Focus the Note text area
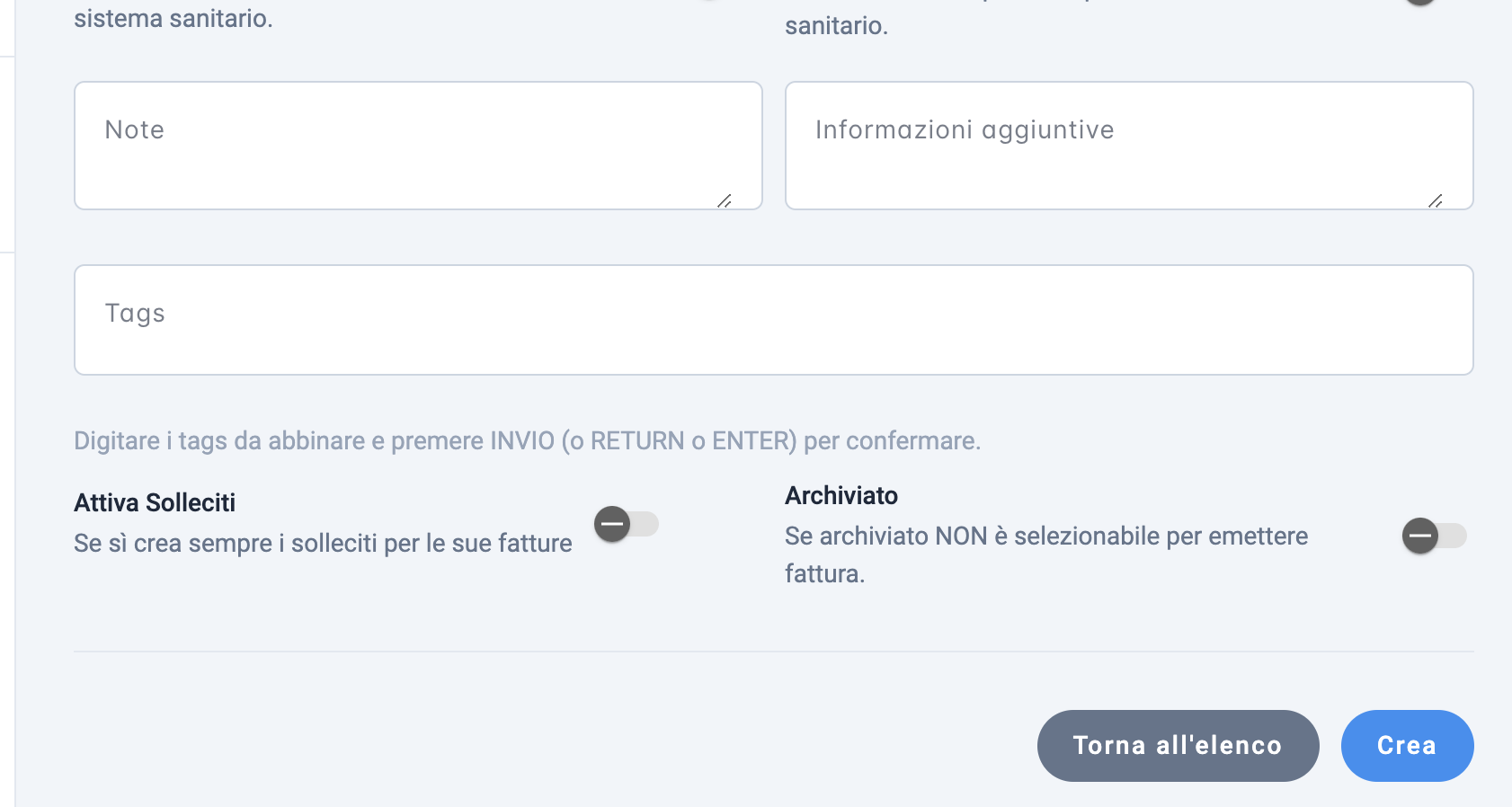 [x=418, y=146]
